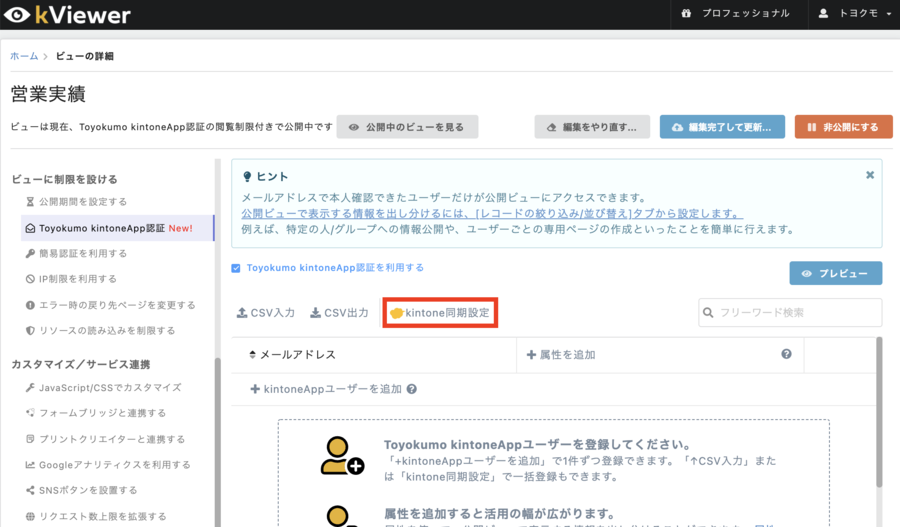
Task: Click 編集完了して更新 button
Action: pyautogui.click(x=722, y=127)
